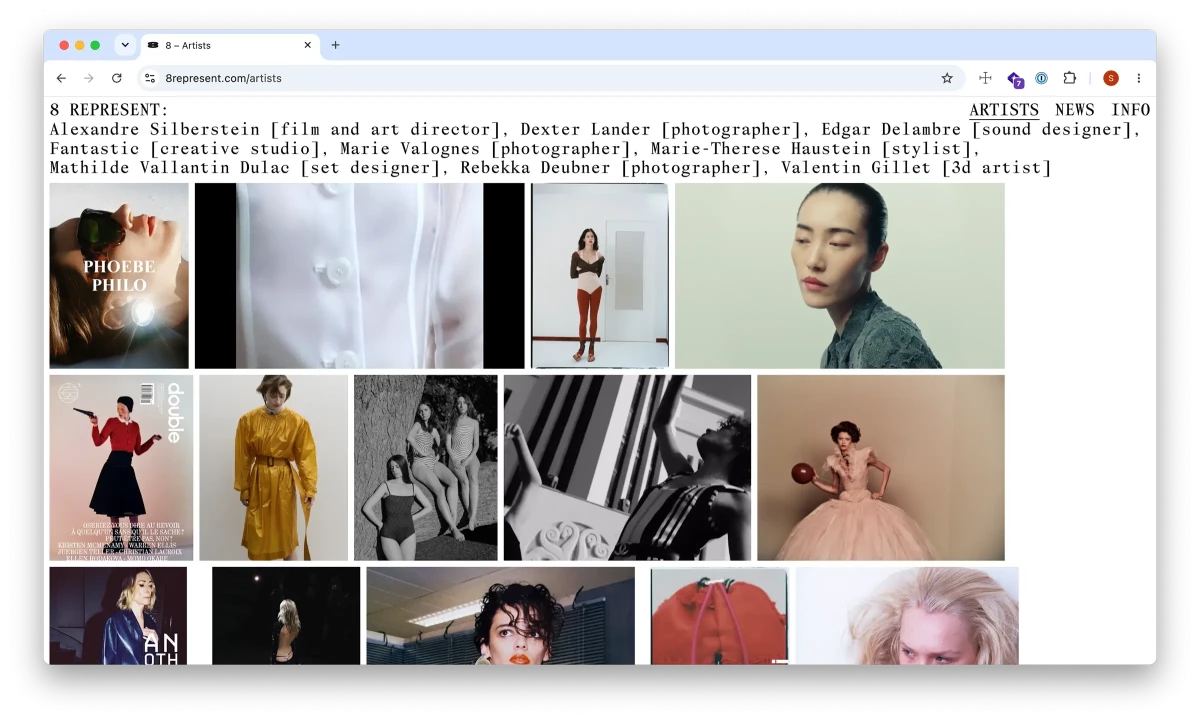
Task: Open Marie Valognes photographer link
Action: click(x=486, y=149)
